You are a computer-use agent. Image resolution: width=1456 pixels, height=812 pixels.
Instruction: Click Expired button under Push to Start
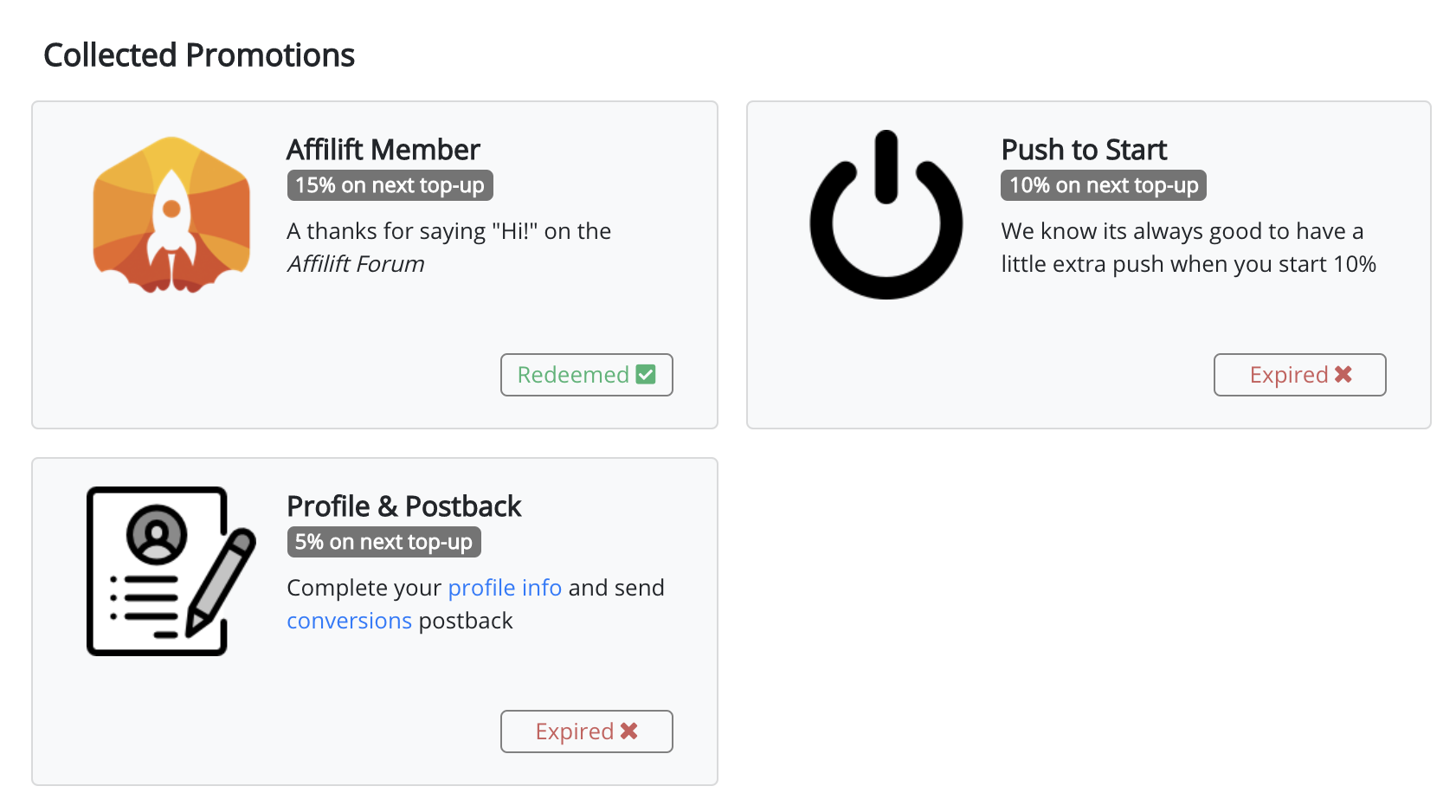(x=1300, y=375)
